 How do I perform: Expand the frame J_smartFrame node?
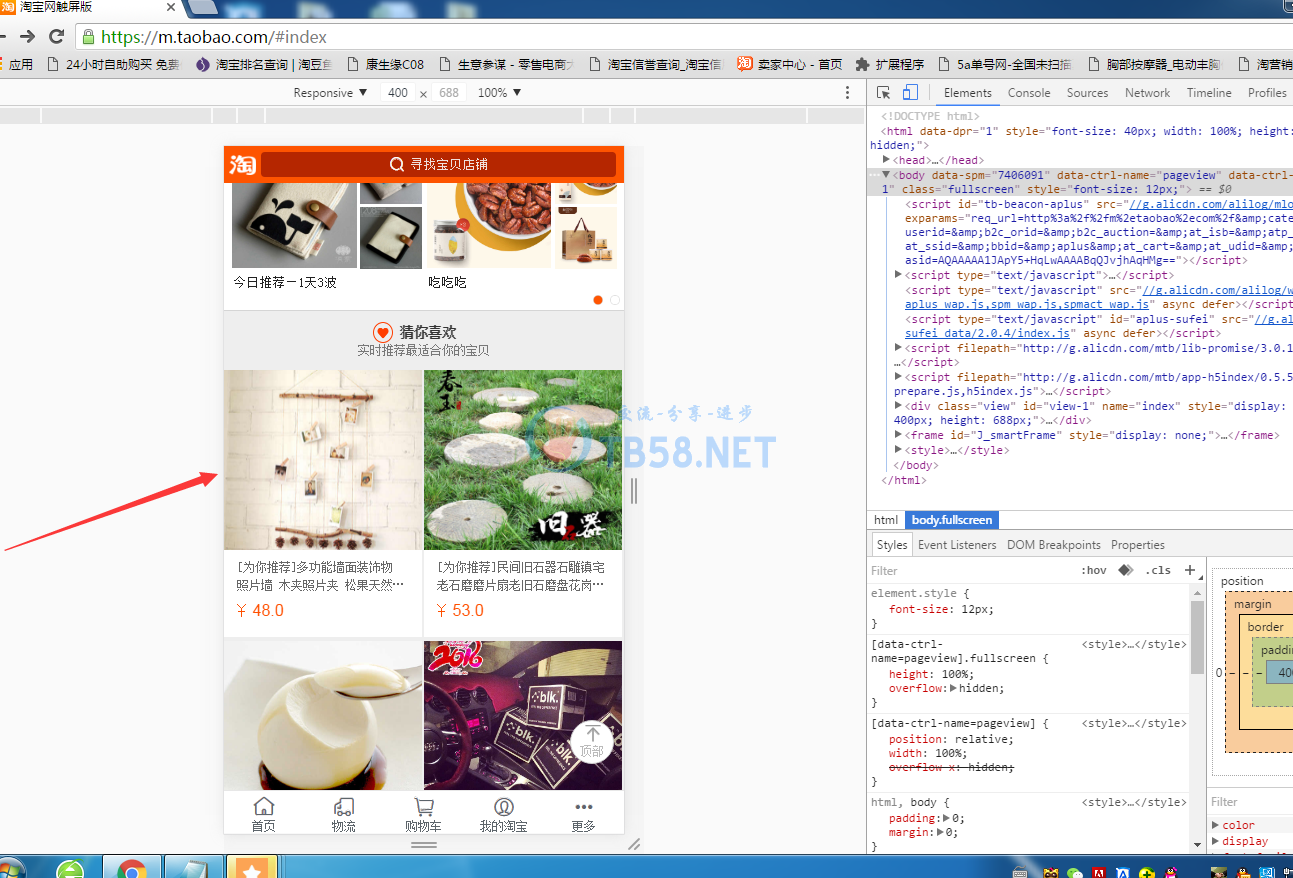pyautogui.click(x=898, y=435)
